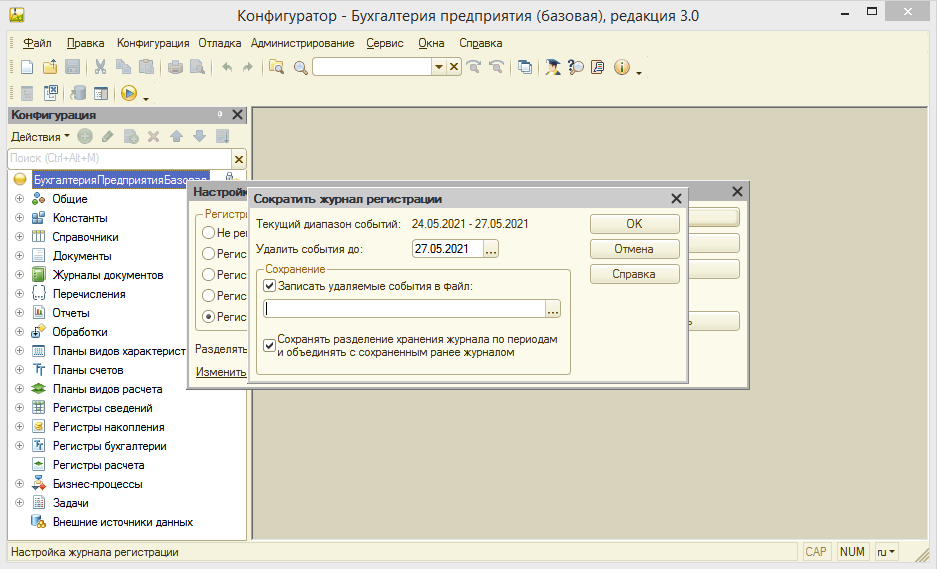Open the Действия dropdown menu

pos(40,136)
